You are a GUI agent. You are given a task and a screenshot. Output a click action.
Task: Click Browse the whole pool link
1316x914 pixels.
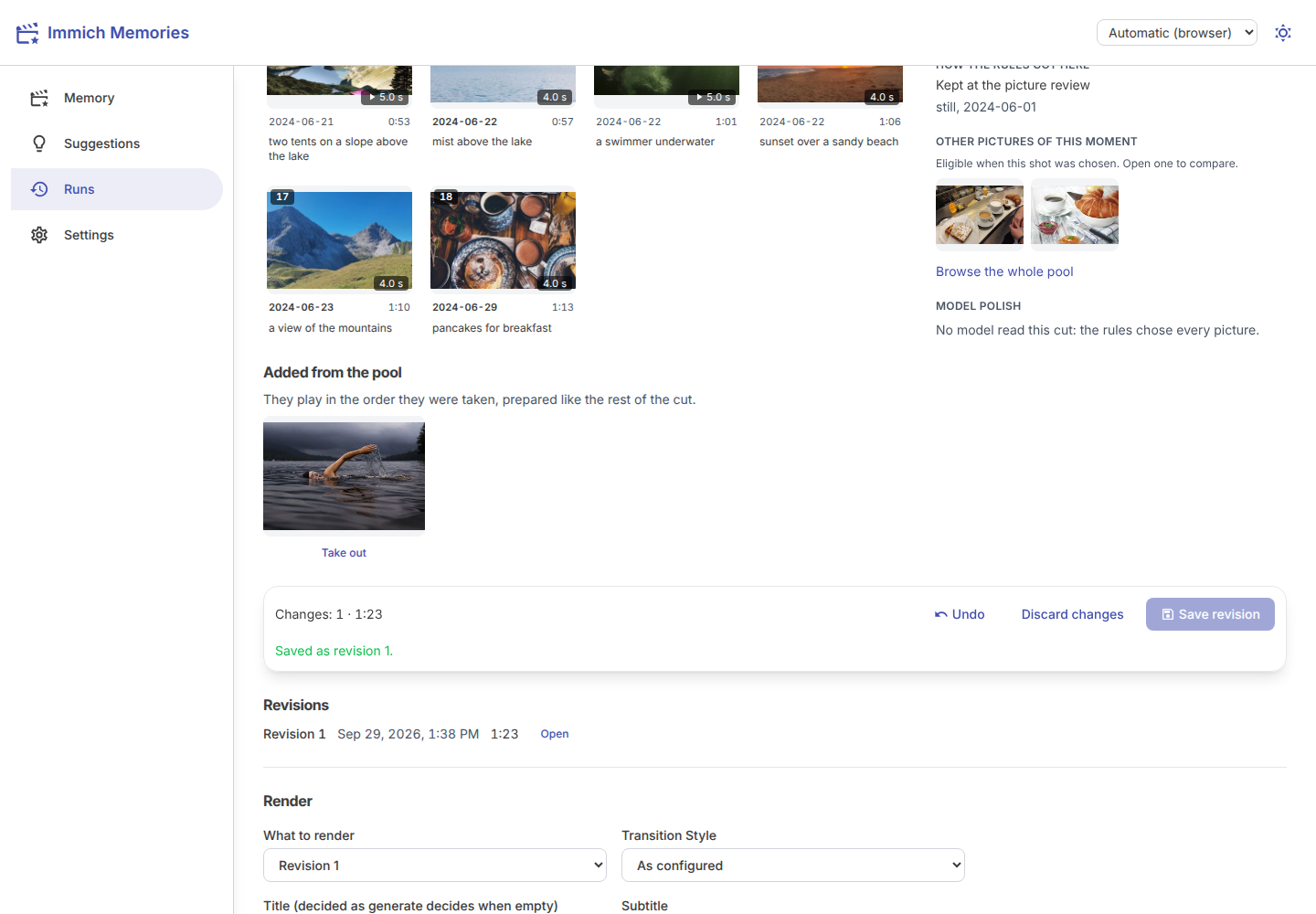tap(1004, 271)
